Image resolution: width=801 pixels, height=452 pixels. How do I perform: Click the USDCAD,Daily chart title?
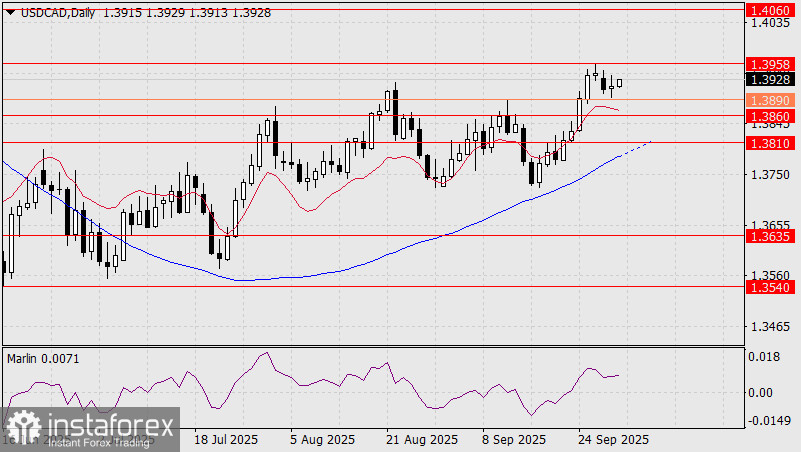point(58,13)
